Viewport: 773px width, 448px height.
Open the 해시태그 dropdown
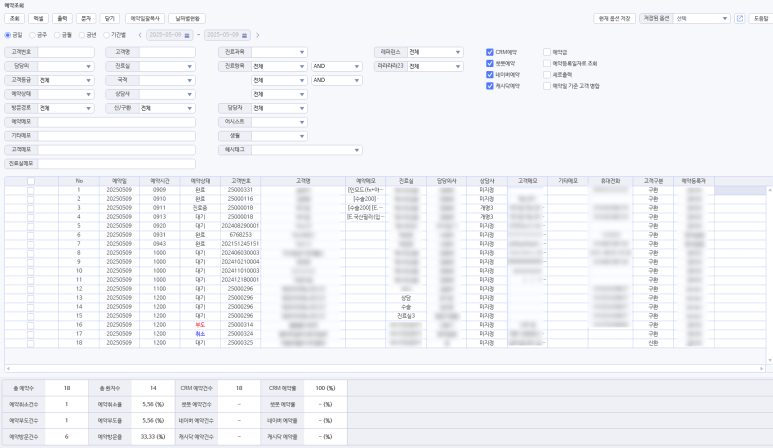click(307, 150)
